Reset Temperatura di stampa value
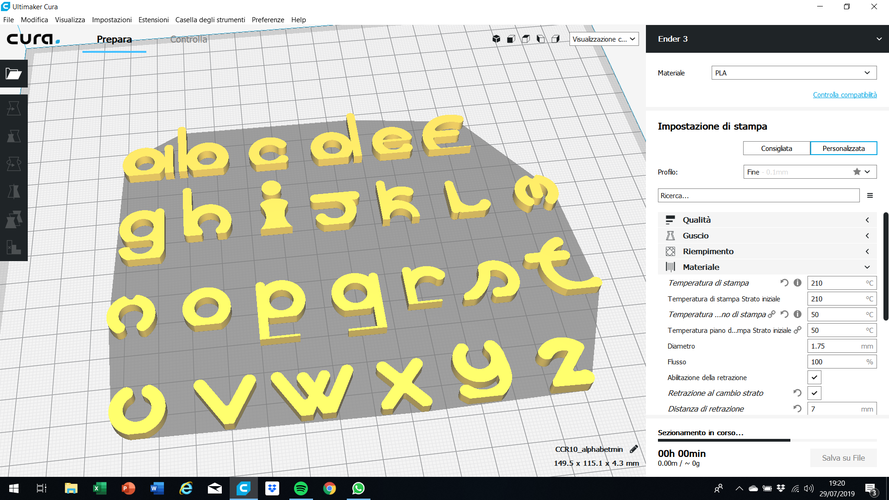Image resolution: width=889 pixels, height=500 pixels. pyautogui.click(x=784, y=283)
